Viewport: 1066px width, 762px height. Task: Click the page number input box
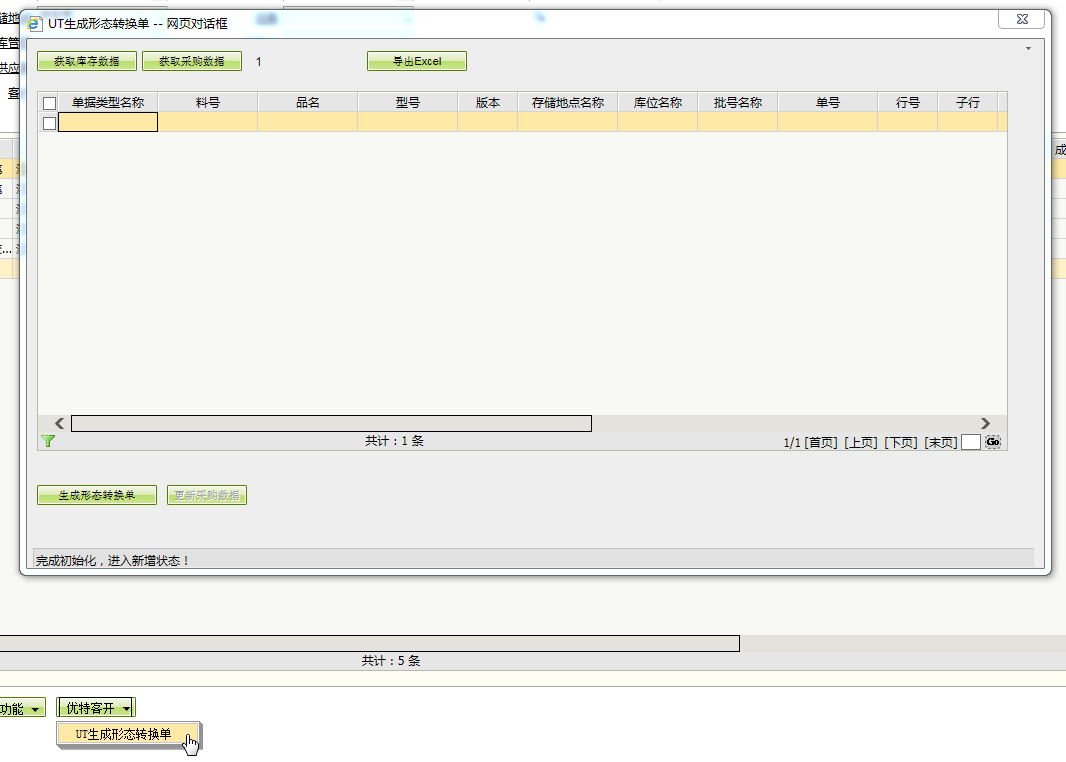970,443
